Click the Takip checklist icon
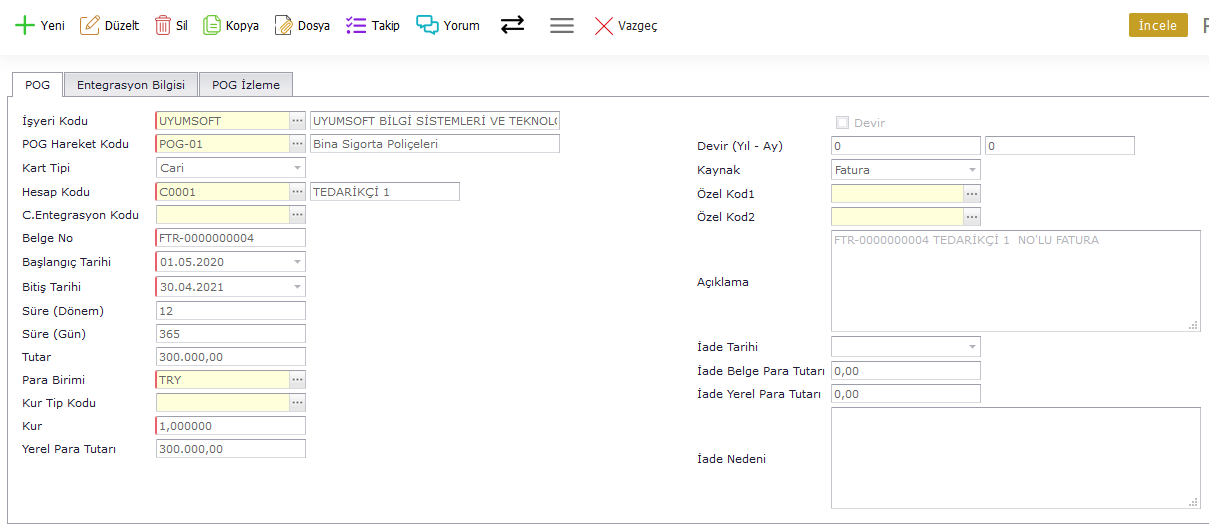 (x=356, y=26)
